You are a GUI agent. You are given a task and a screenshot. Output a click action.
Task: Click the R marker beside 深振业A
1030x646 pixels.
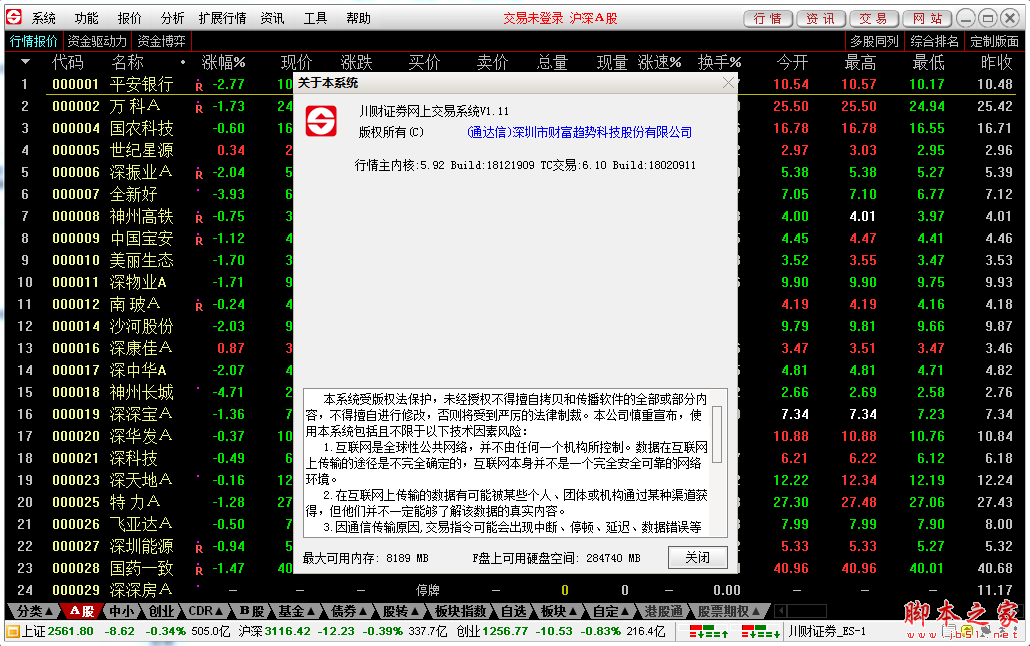(199, 173)
